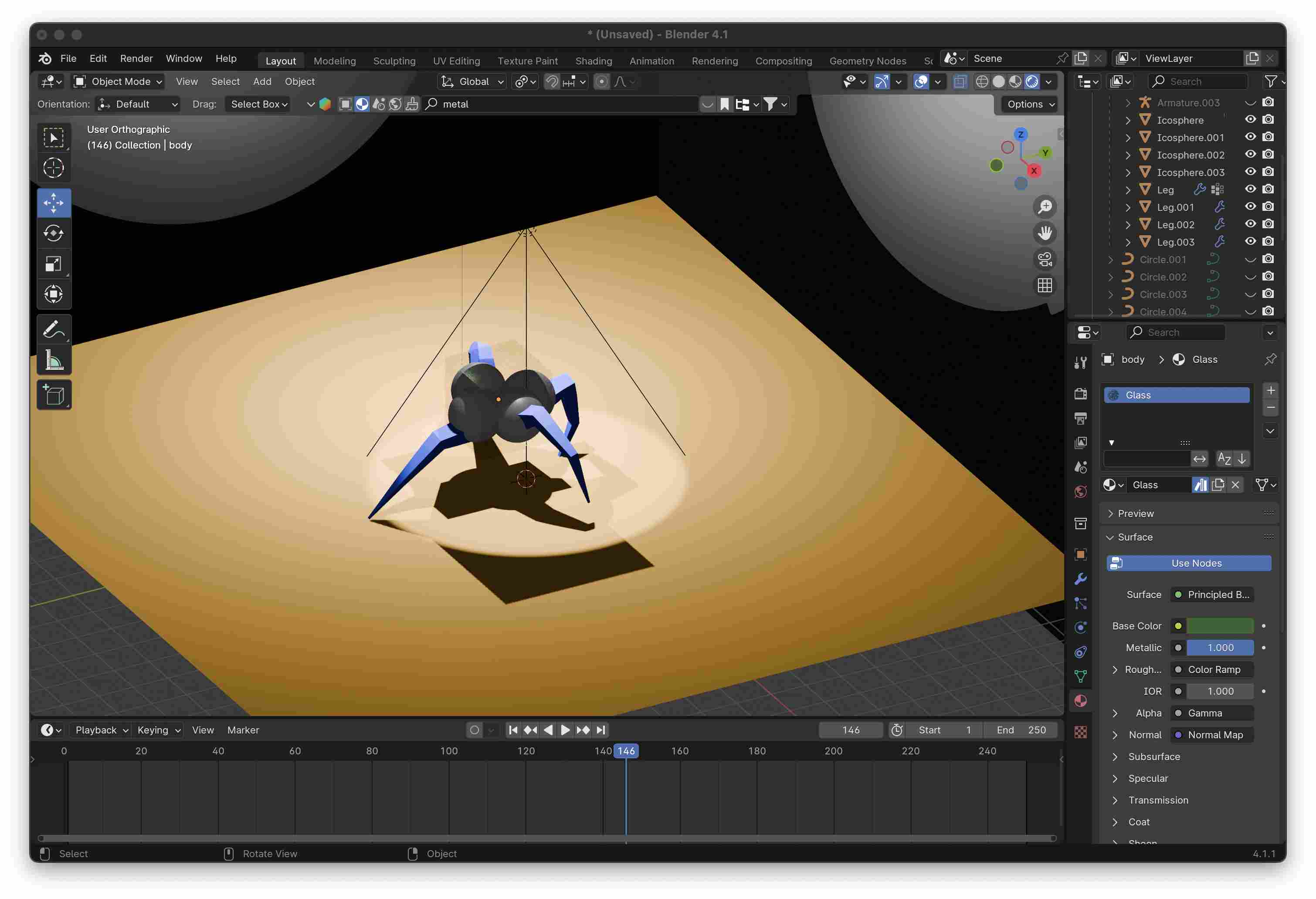Viewport: 1316px width, 899px height.
Task: Open the Object Mode dropdown
Action: point(118,81)
